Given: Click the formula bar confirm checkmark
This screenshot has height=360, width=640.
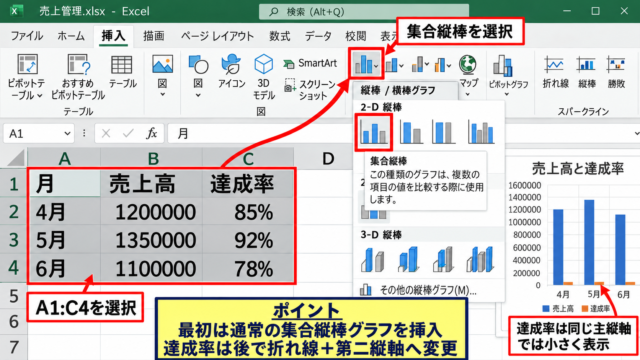Looking at the screenshot, I should pyautogui.click(x=128, y=133).
